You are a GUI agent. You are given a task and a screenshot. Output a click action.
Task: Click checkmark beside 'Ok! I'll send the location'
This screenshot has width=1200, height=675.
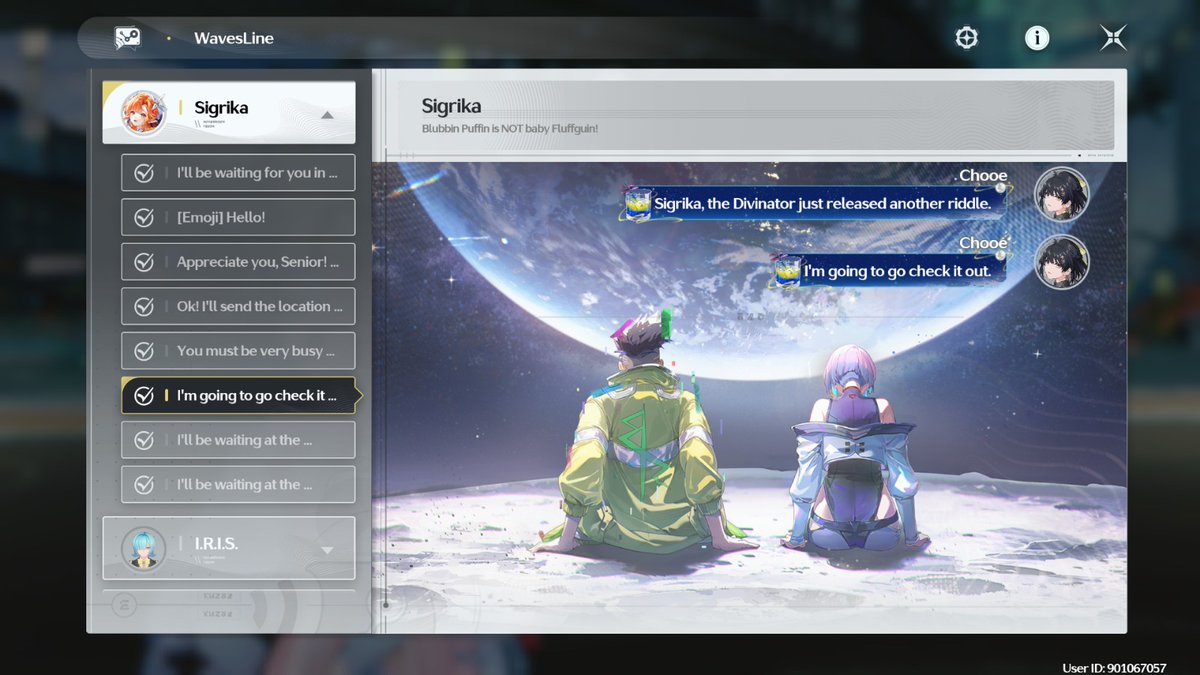coord(144,306)
